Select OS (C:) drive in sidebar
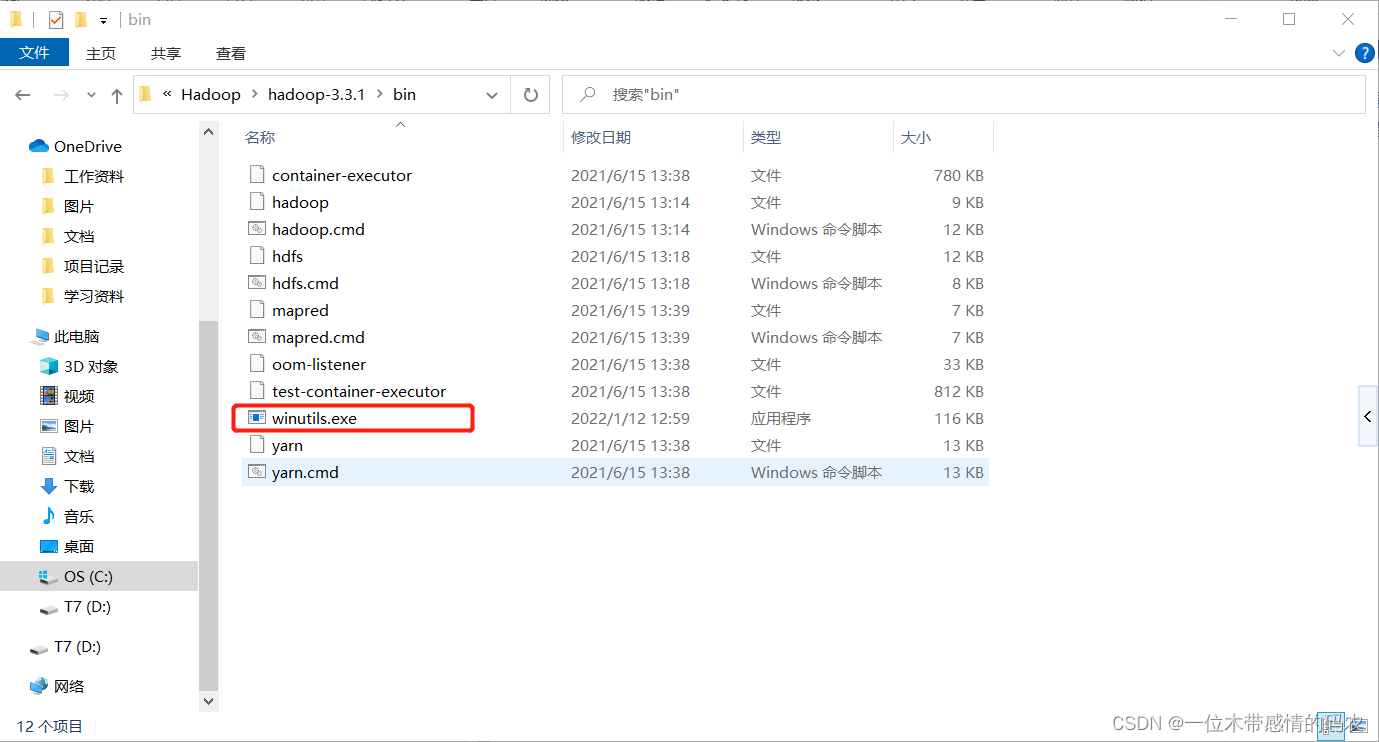 [88, 576]
